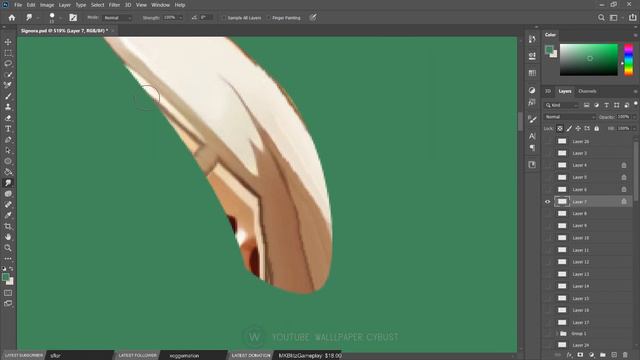This screenshot has height=360, width=640.
Task: Select the Clone Stamp tool
Action: click(x=8, y=107)
